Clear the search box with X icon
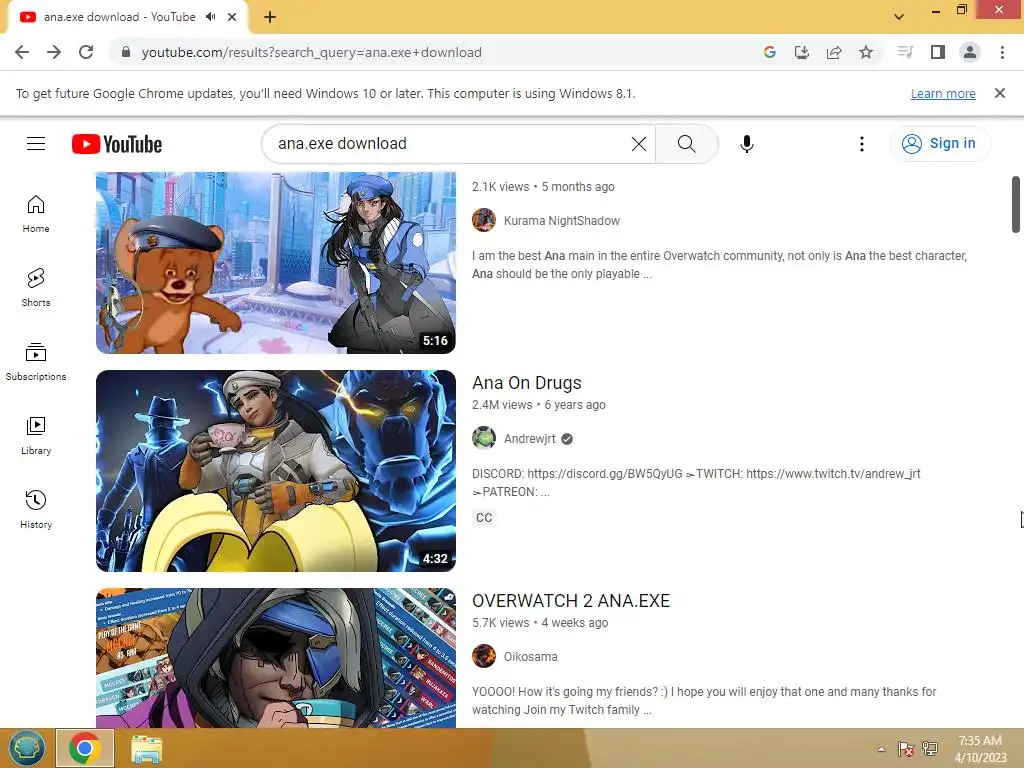1024x768 pixels. click(x=639, y=144)
